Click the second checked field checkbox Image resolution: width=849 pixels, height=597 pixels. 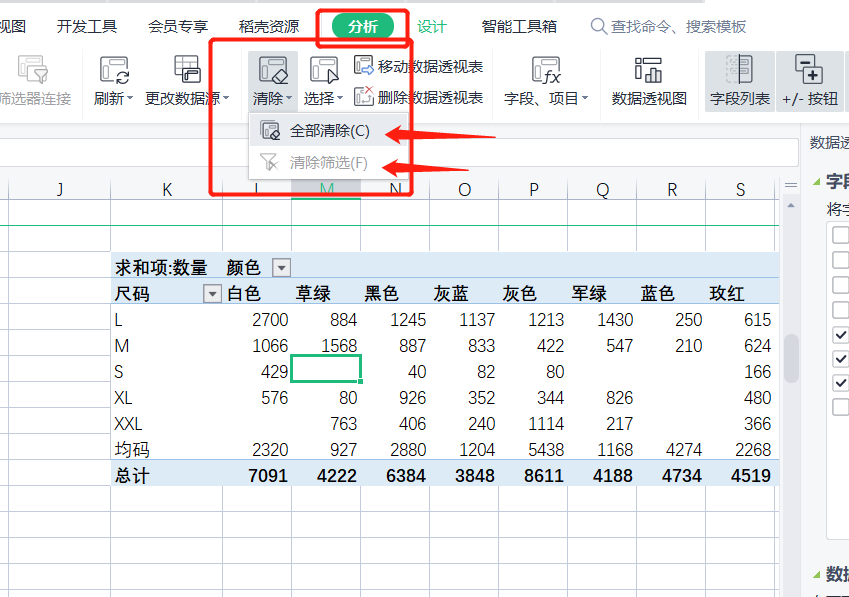(x=840, y=358)
